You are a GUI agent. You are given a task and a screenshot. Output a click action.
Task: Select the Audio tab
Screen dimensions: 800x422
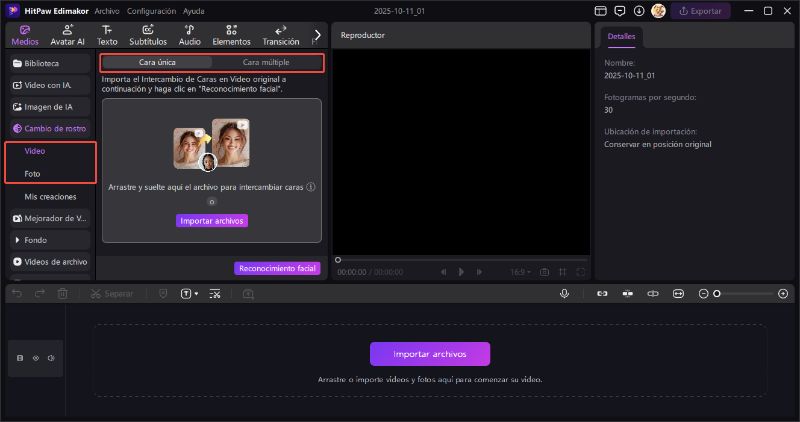click(189, 35)
